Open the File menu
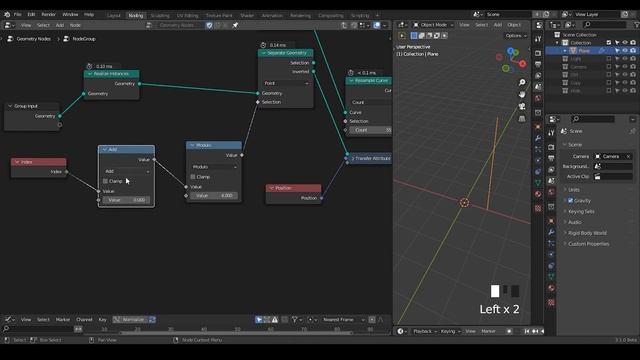The width and height of the screenshot is (640, 360). 18,14
